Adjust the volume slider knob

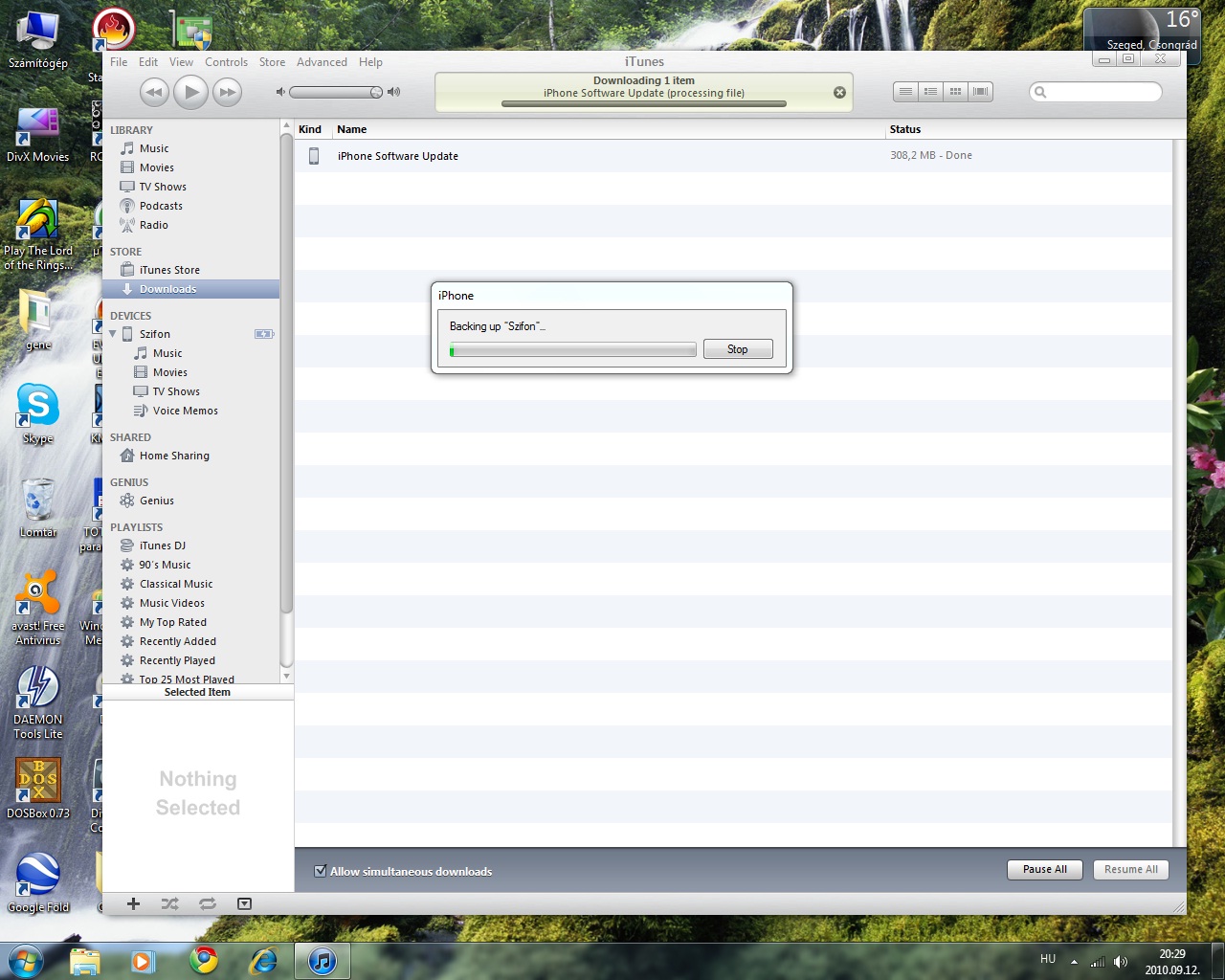pos(376,92)
